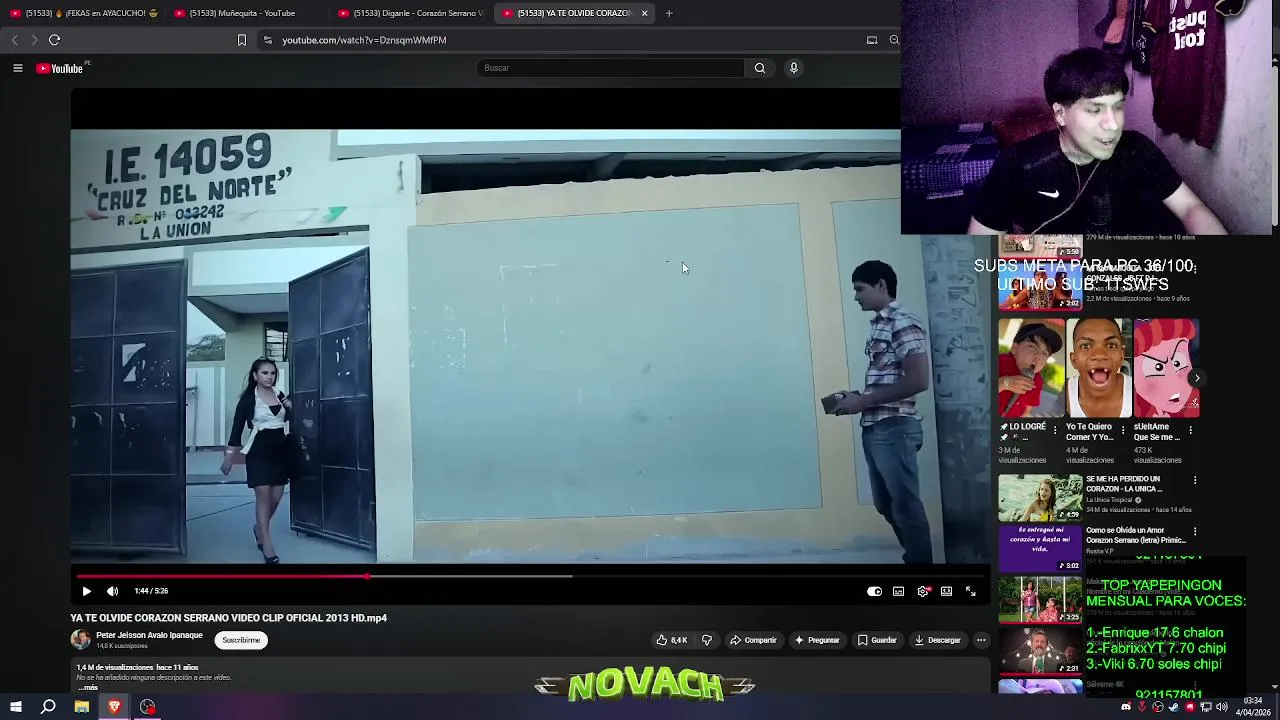
Task: Open the clock showing 03:34
Action: [1253, 706]
